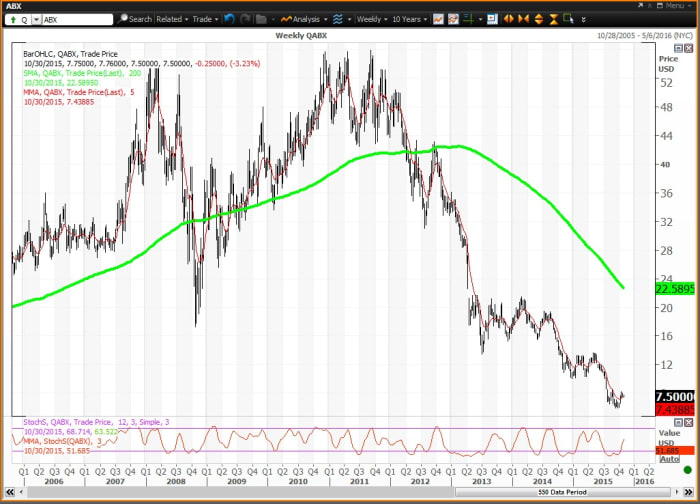The width and height of the screenshot is (700, 504).
Task: Jump to start with double-left arrows
Action: (9, 492)
